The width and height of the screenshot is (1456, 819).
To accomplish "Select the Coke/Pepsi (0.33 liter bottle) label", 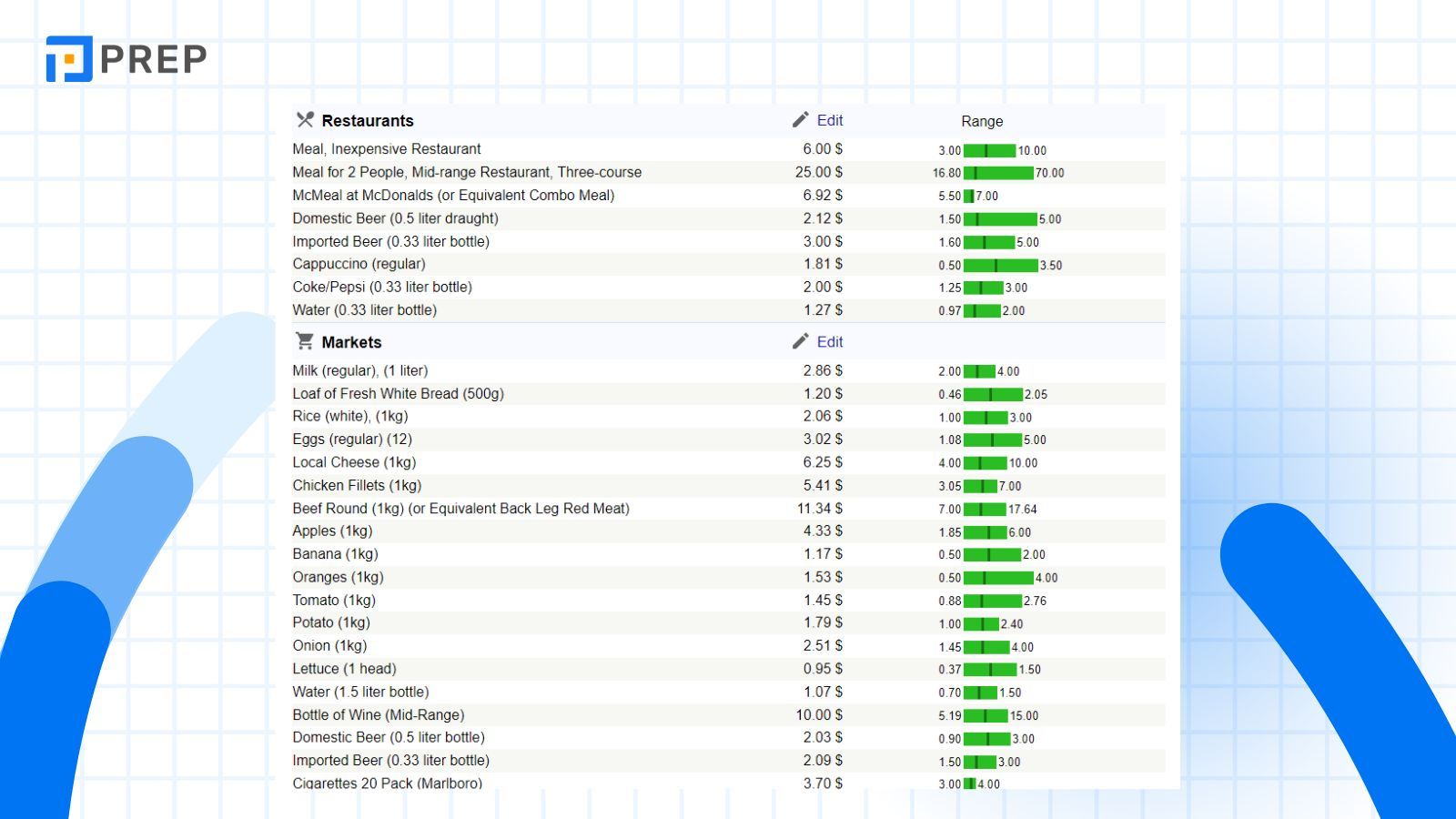I will 382,287.
